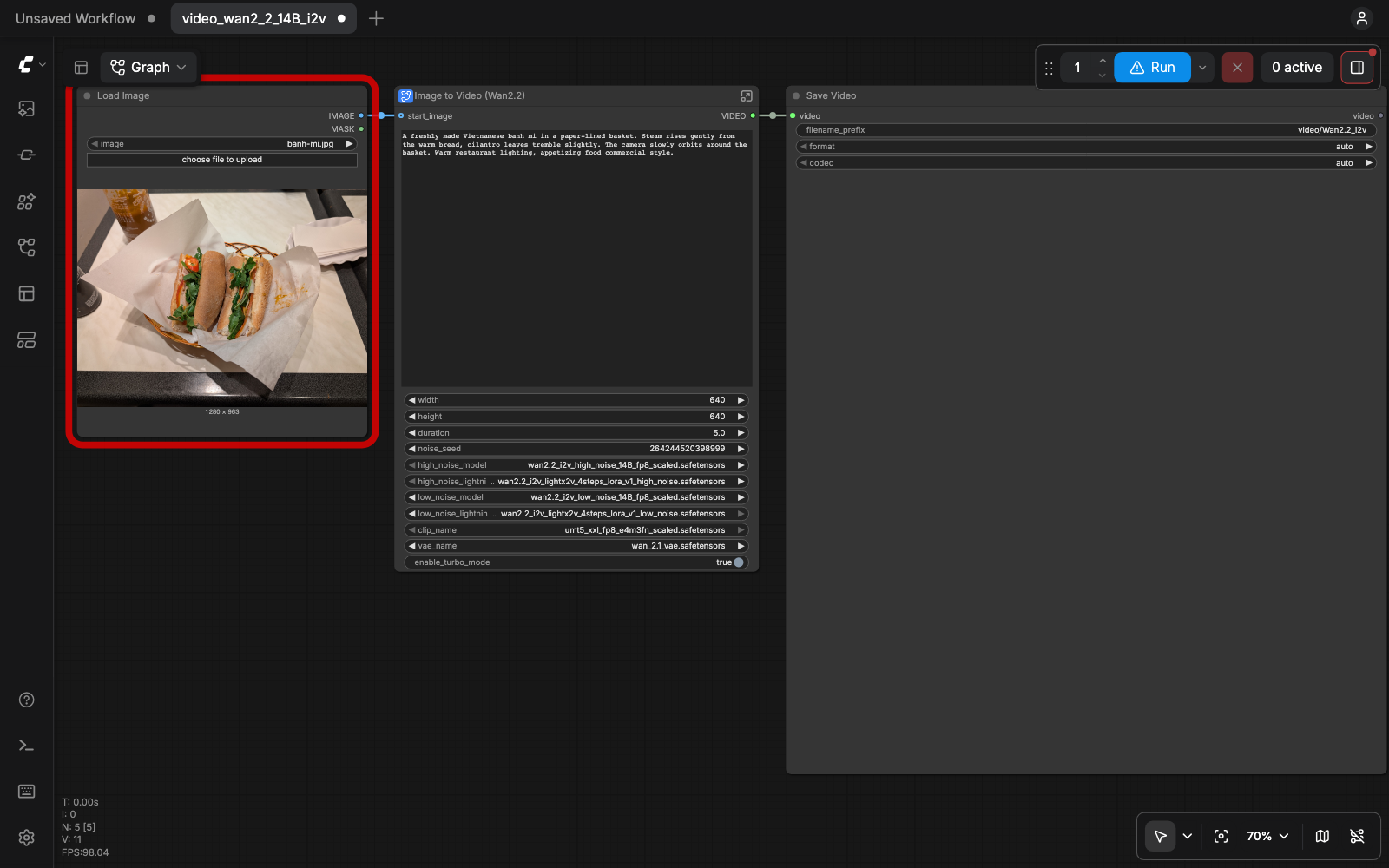This screenshot has height=868, width=1389.
Task: Open the console terminal icon
Action: [27, 746]
